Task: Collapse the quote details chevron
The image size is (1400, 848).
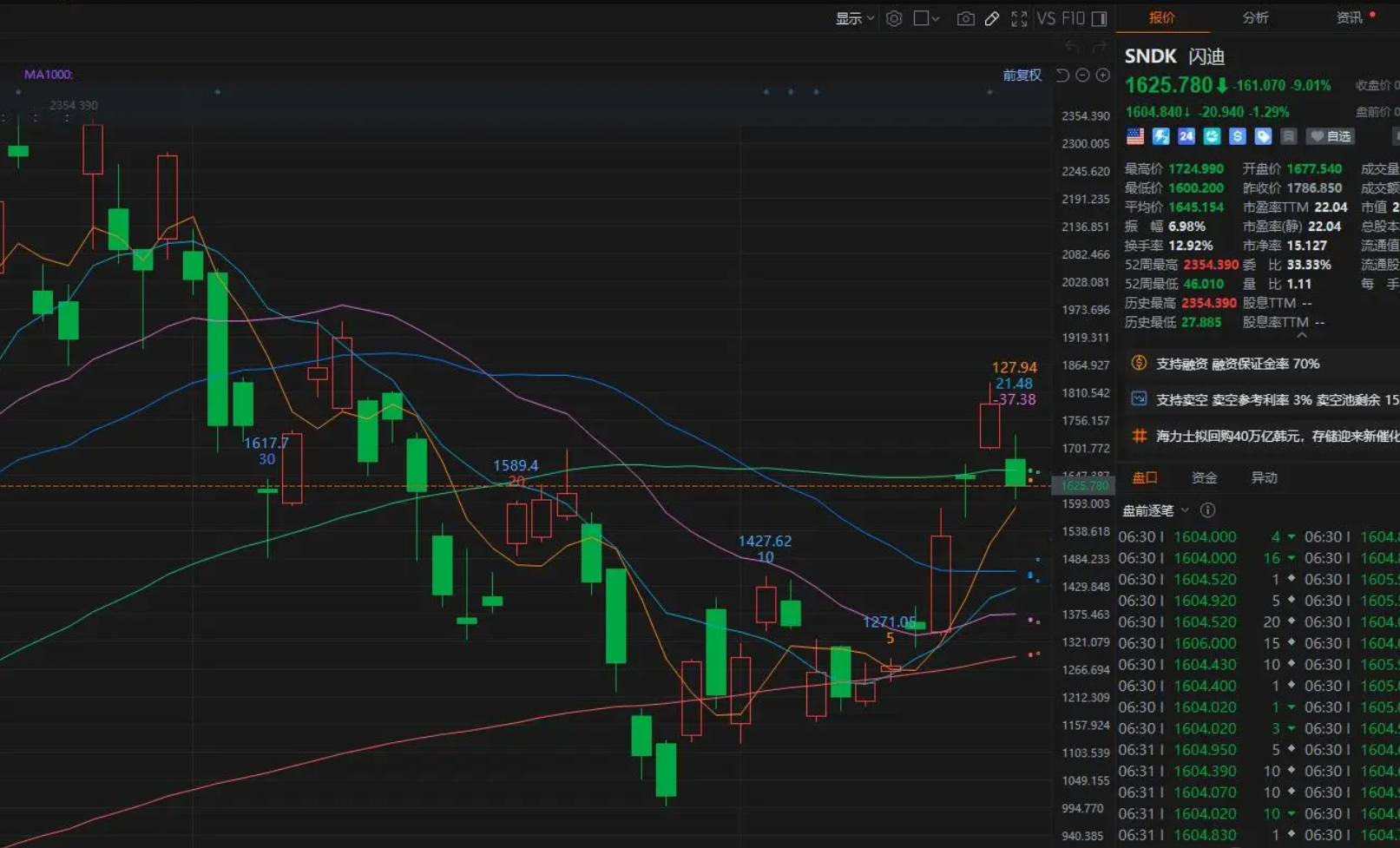Action: pyautogui.click(x=1302, y=335)
